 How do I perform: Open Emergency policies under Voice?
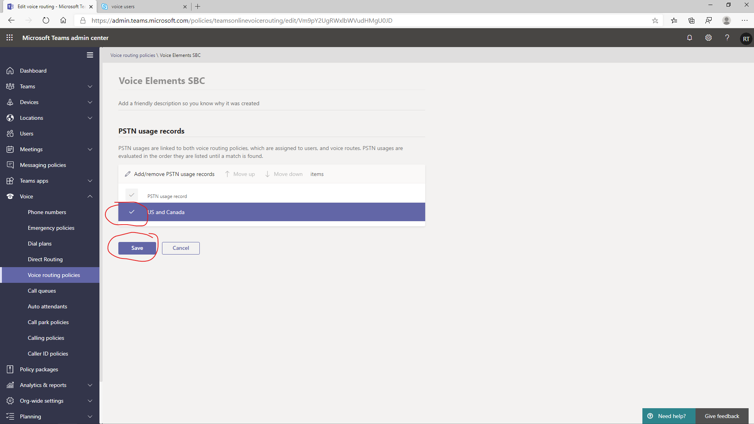[x=51, y=228]
